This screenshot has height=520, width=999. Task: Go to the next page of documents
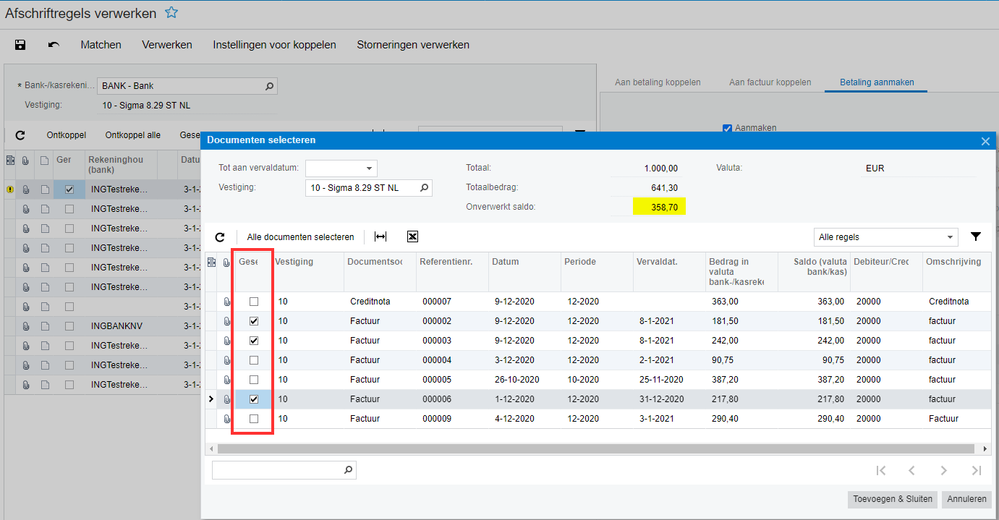943,470
